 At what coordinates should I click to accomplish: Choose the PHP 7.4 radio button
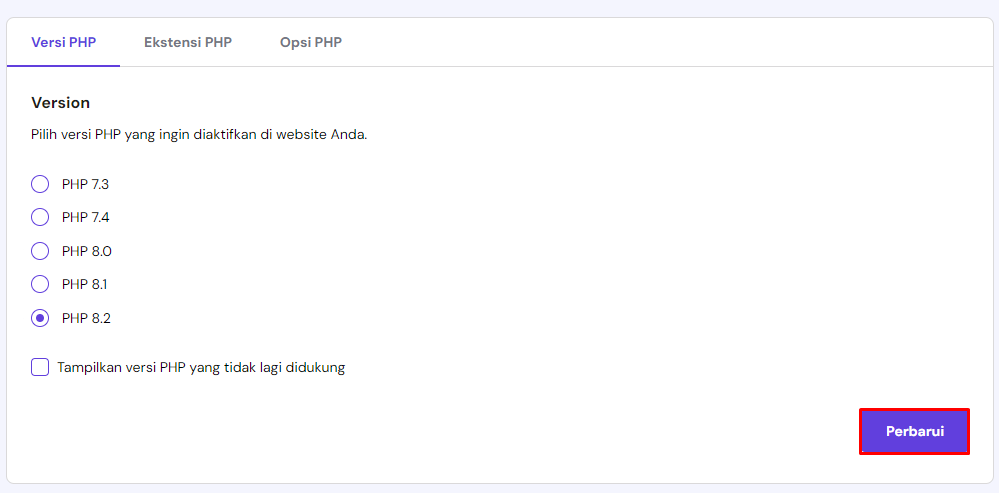40,217
